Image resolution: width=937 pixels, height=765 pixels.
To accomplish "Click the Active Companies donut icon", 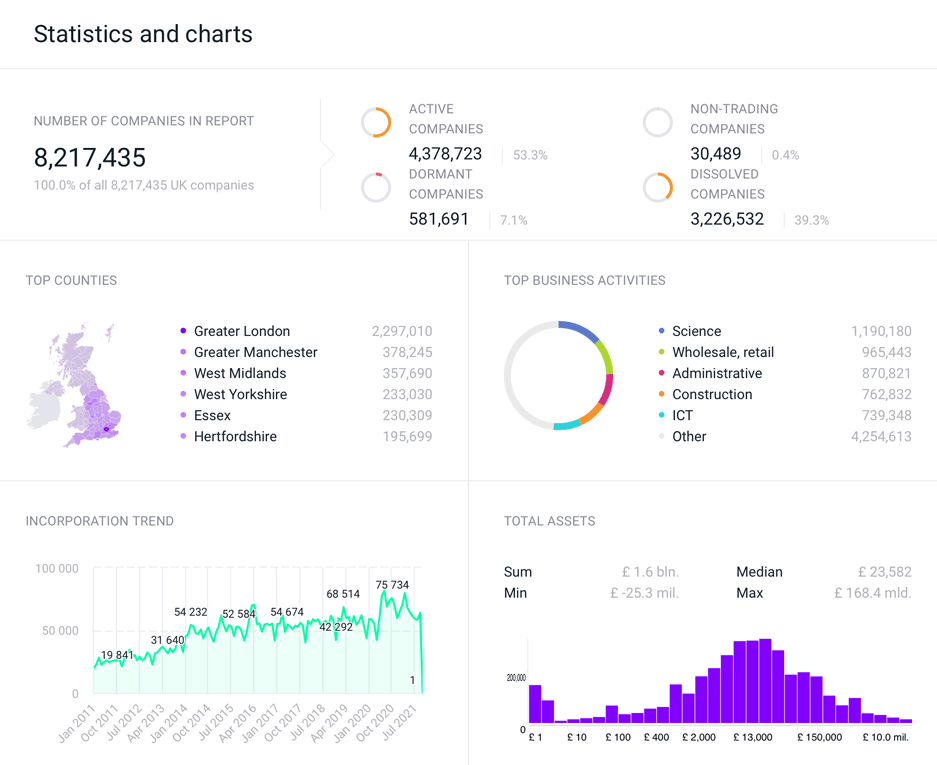I will click(x=376, y=122).
